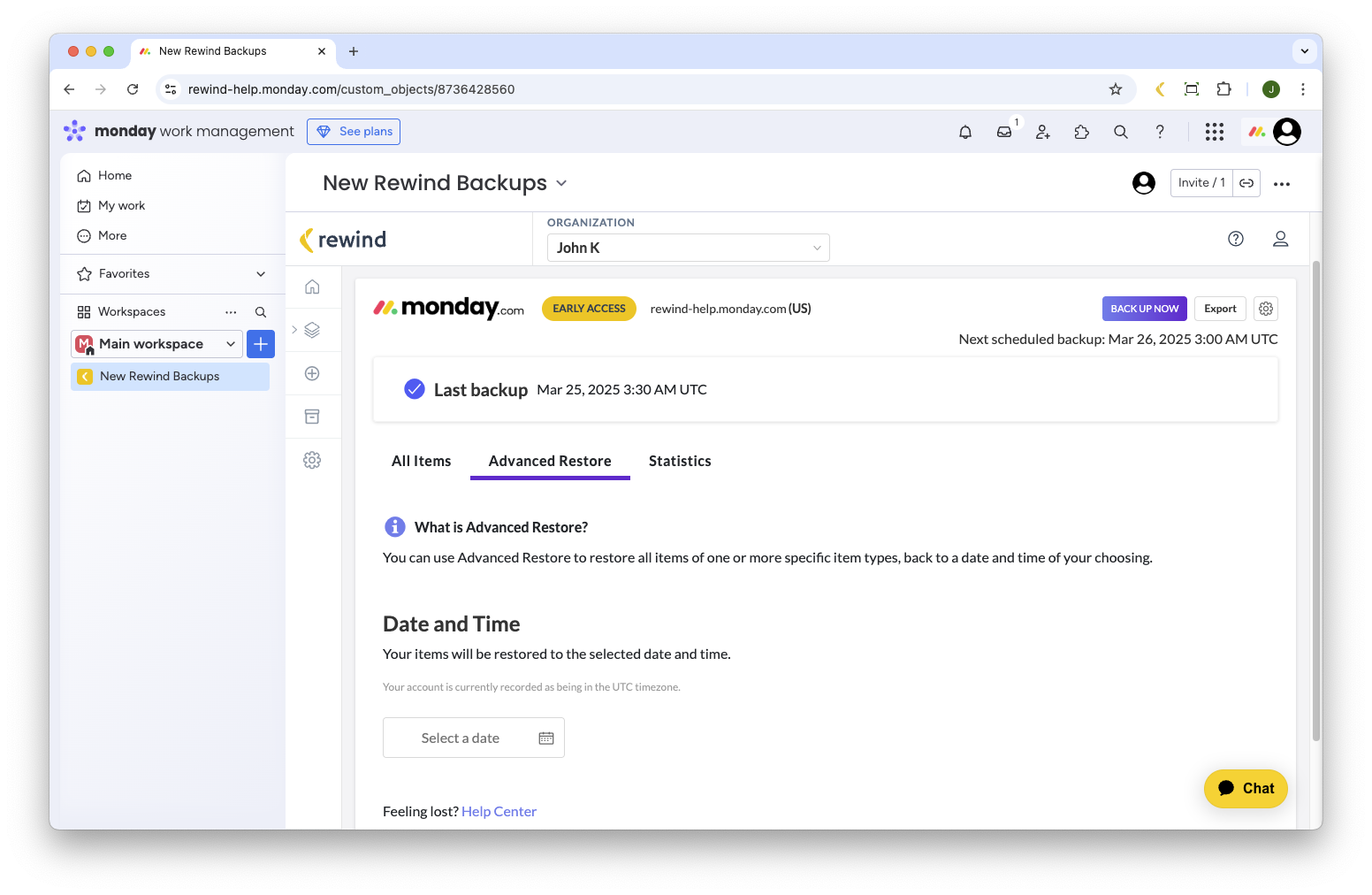The height and width of the screenshot is (895, 1372).
Task: Click the board owner avatar near Invite
Action: tap(1144, 183)
